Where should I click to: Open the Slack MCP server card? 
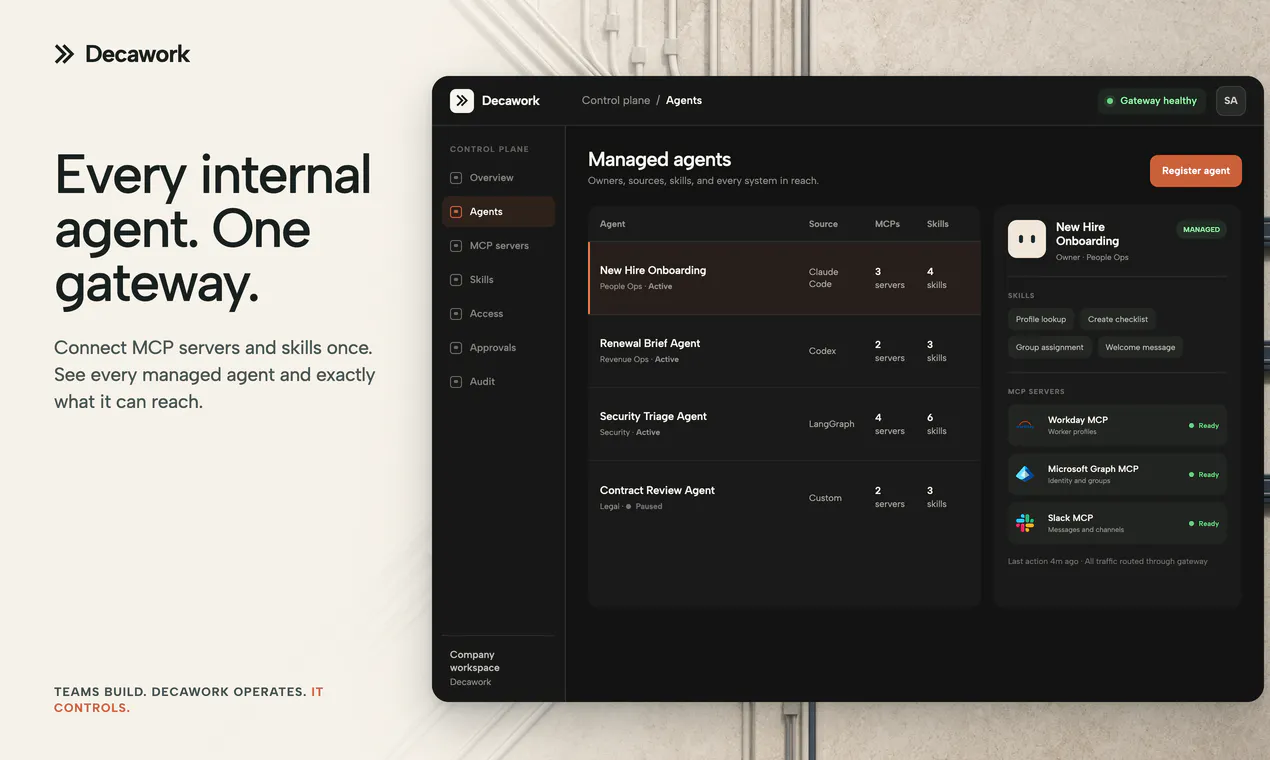tap(1117, 523)
